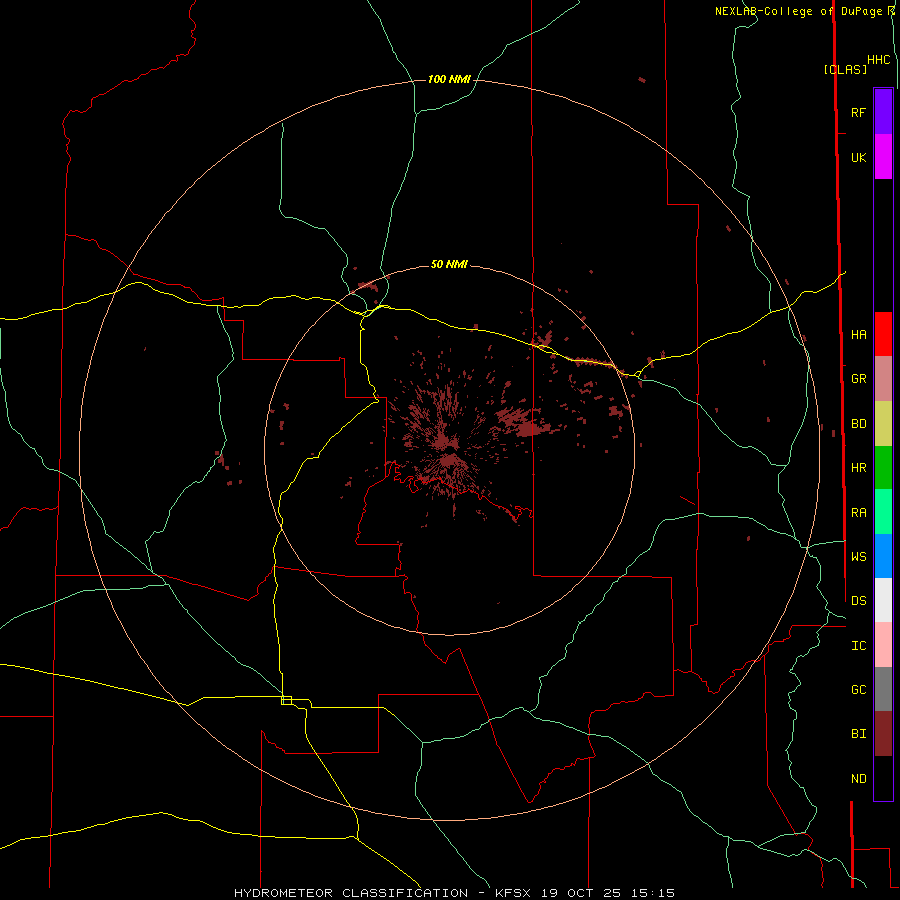Select the GC gray legend swatch
Image resolution: width=900 pixels, height=900 pixels.
[x=883, y=689]
